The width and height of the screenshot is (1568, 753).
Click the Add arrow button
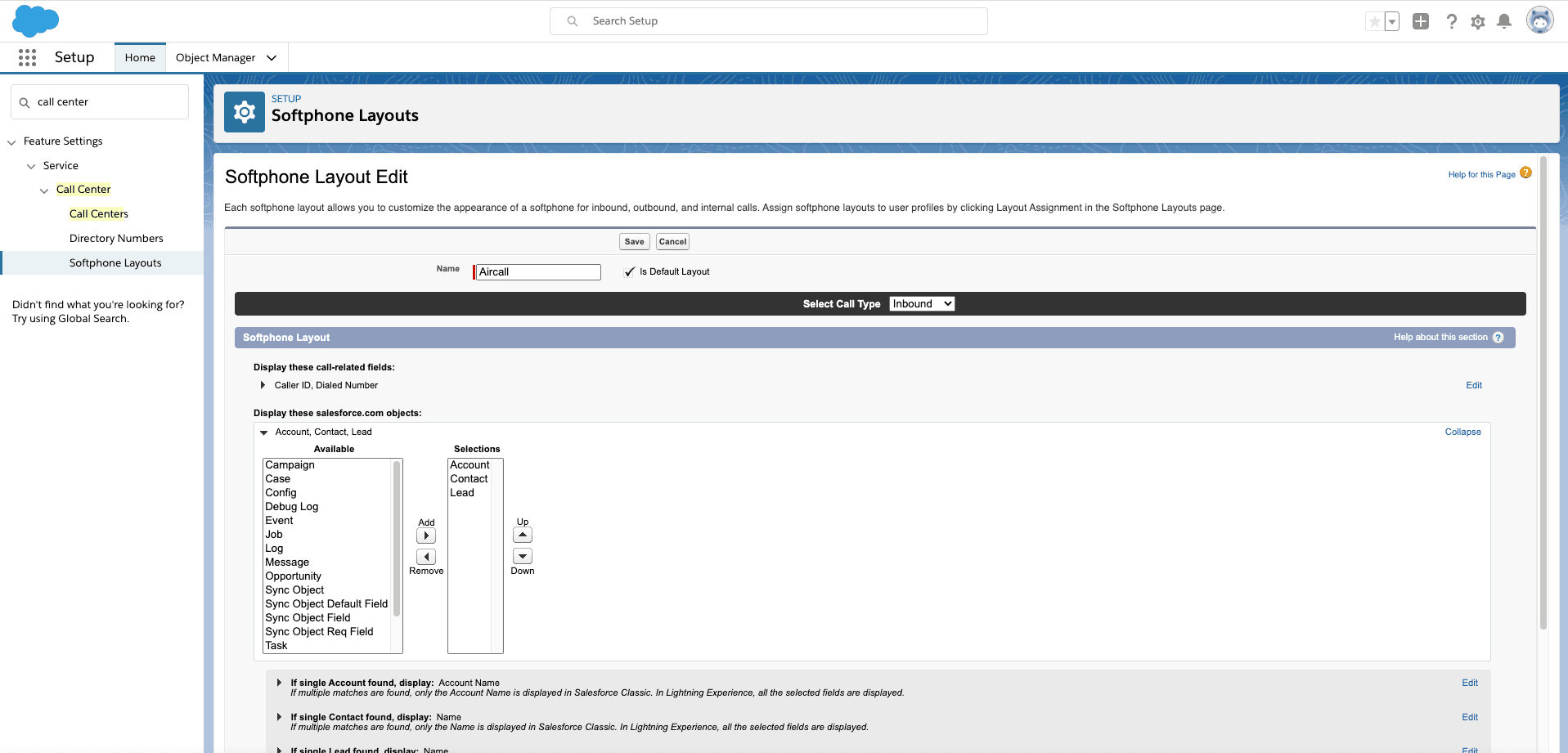[x=426, y=536]
